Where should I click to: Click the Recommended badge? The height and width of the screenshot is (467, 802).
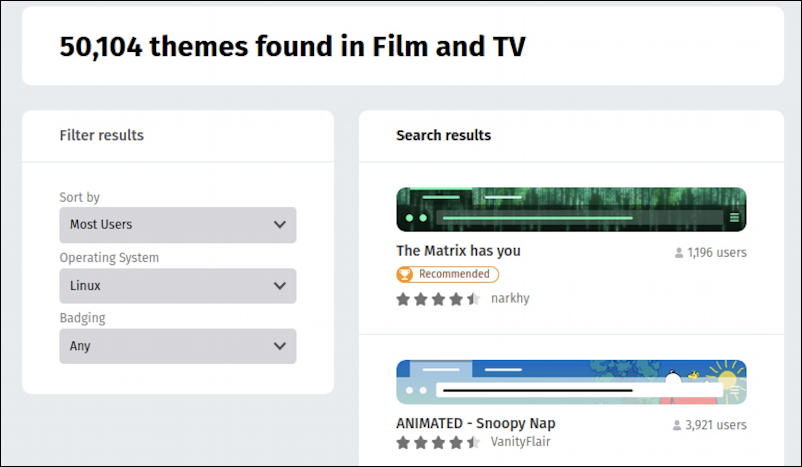tap(447, 274)
